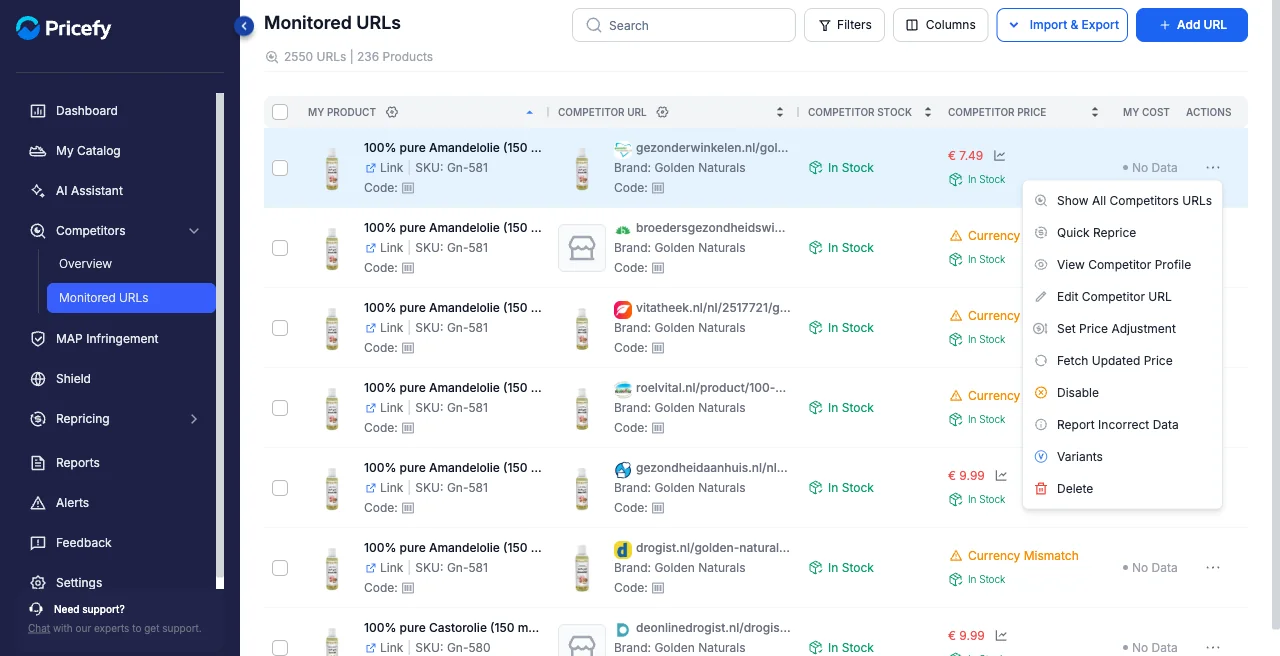
Task: Click the Feedback speech bubble icon
Action: (38, 543)
